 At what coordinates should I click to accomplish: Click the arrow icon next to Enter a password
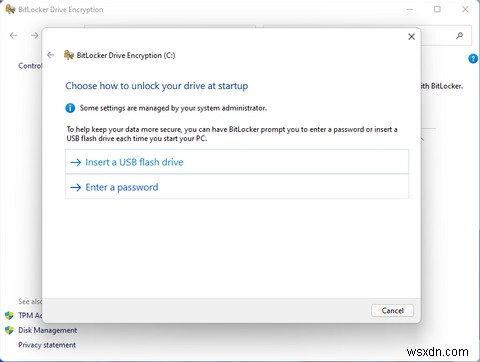[x=76, y=187]
